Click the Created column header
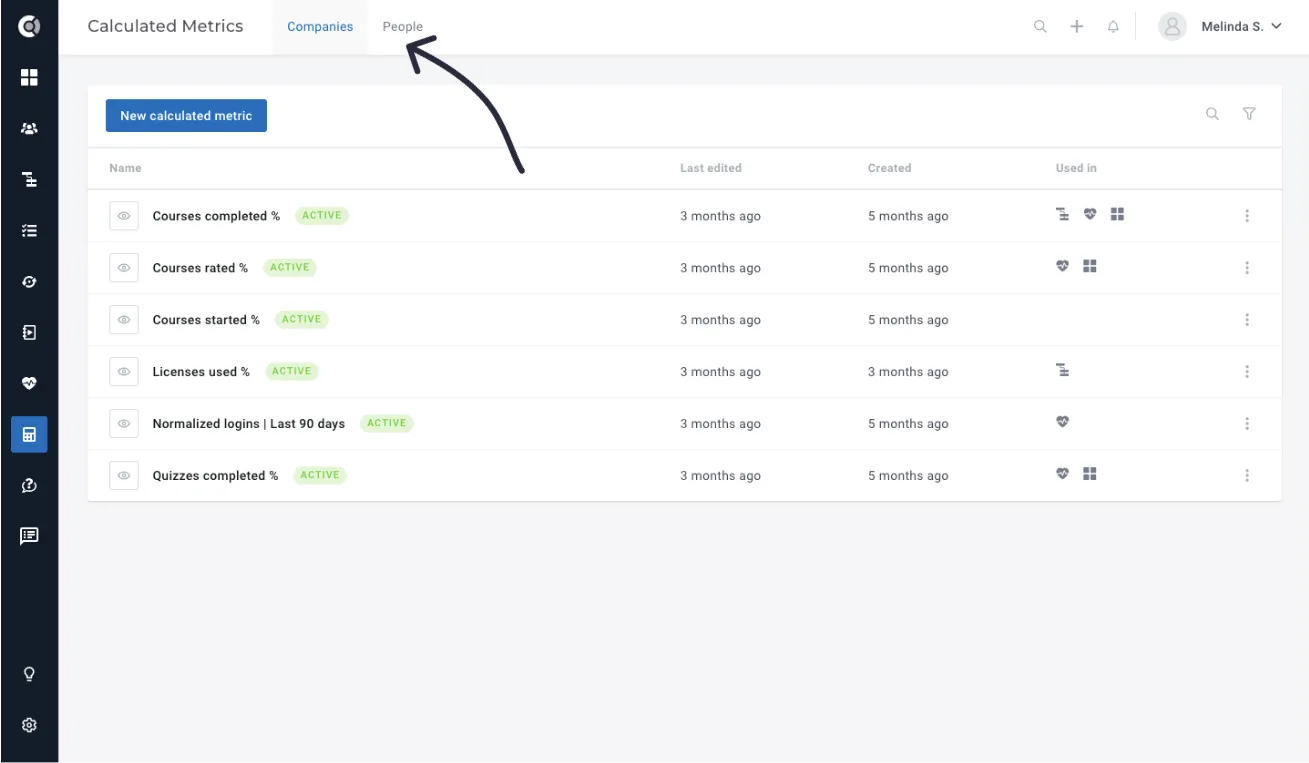The height and width of the screenshot is (763, 1309). tap(889, 168)
